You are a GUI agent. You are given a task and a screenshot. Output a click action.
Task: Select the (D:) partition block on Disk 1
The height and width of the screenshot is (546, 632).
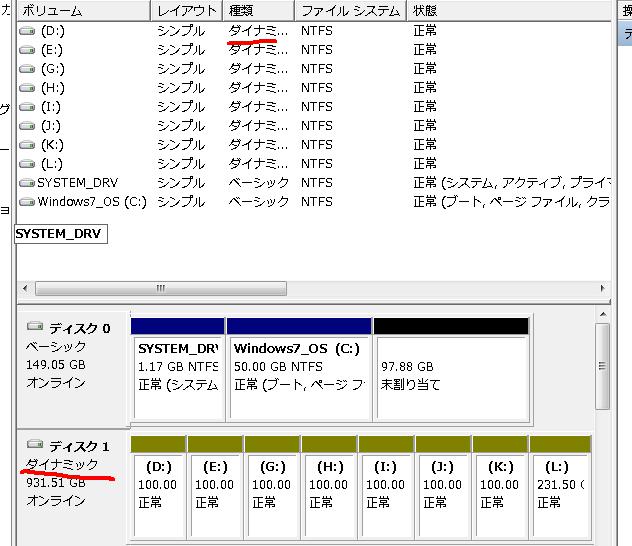click(x=158, y=488)
